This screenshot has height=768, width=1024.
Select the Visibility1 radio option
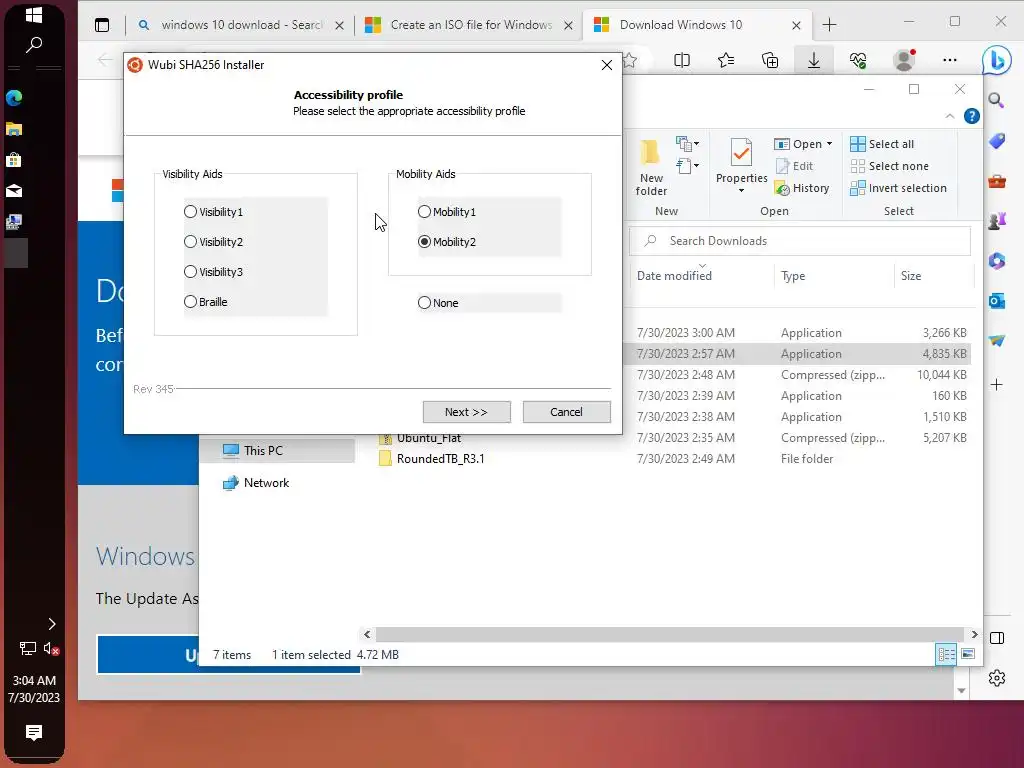213,212
